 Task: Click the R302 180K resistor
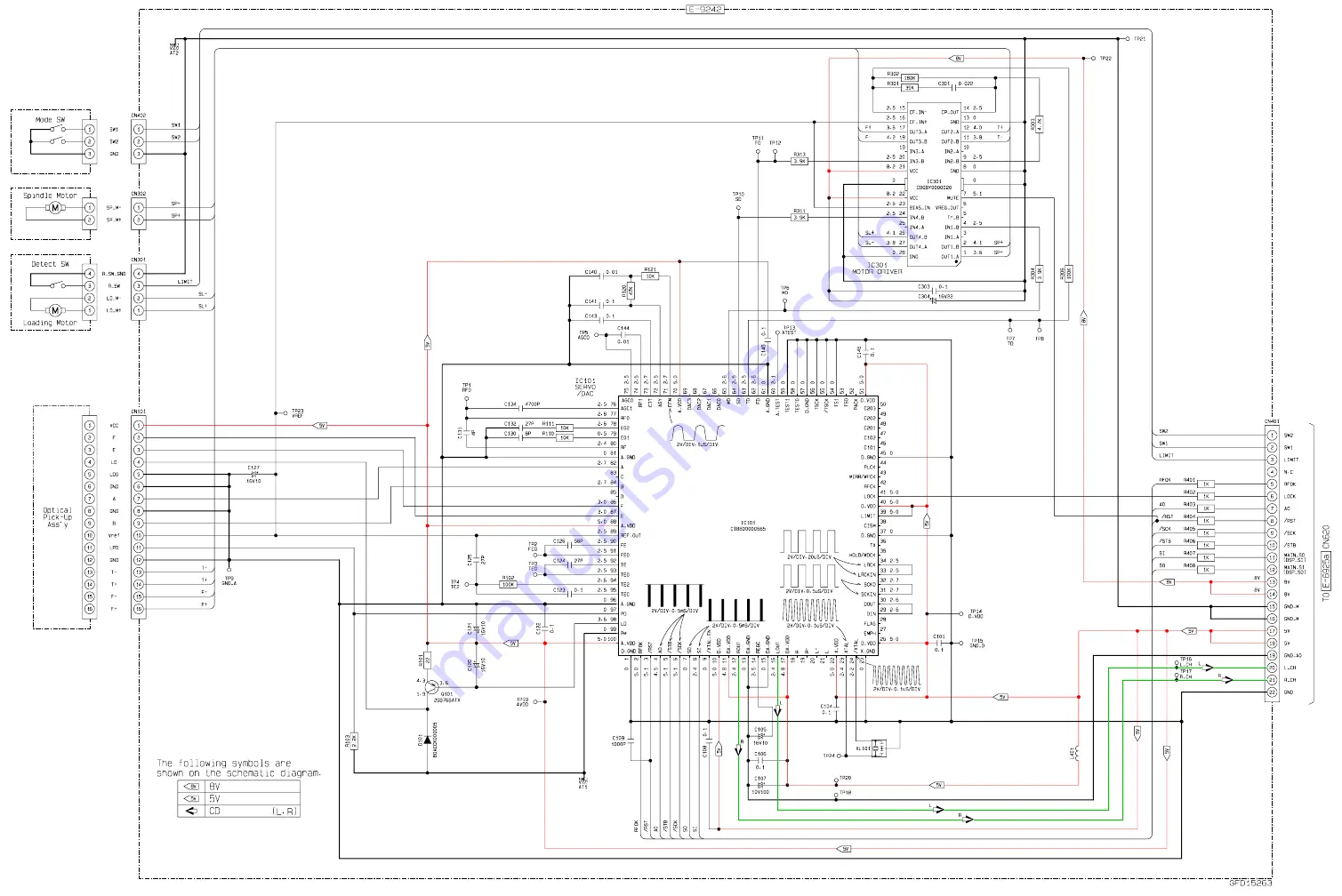(910, 78)
